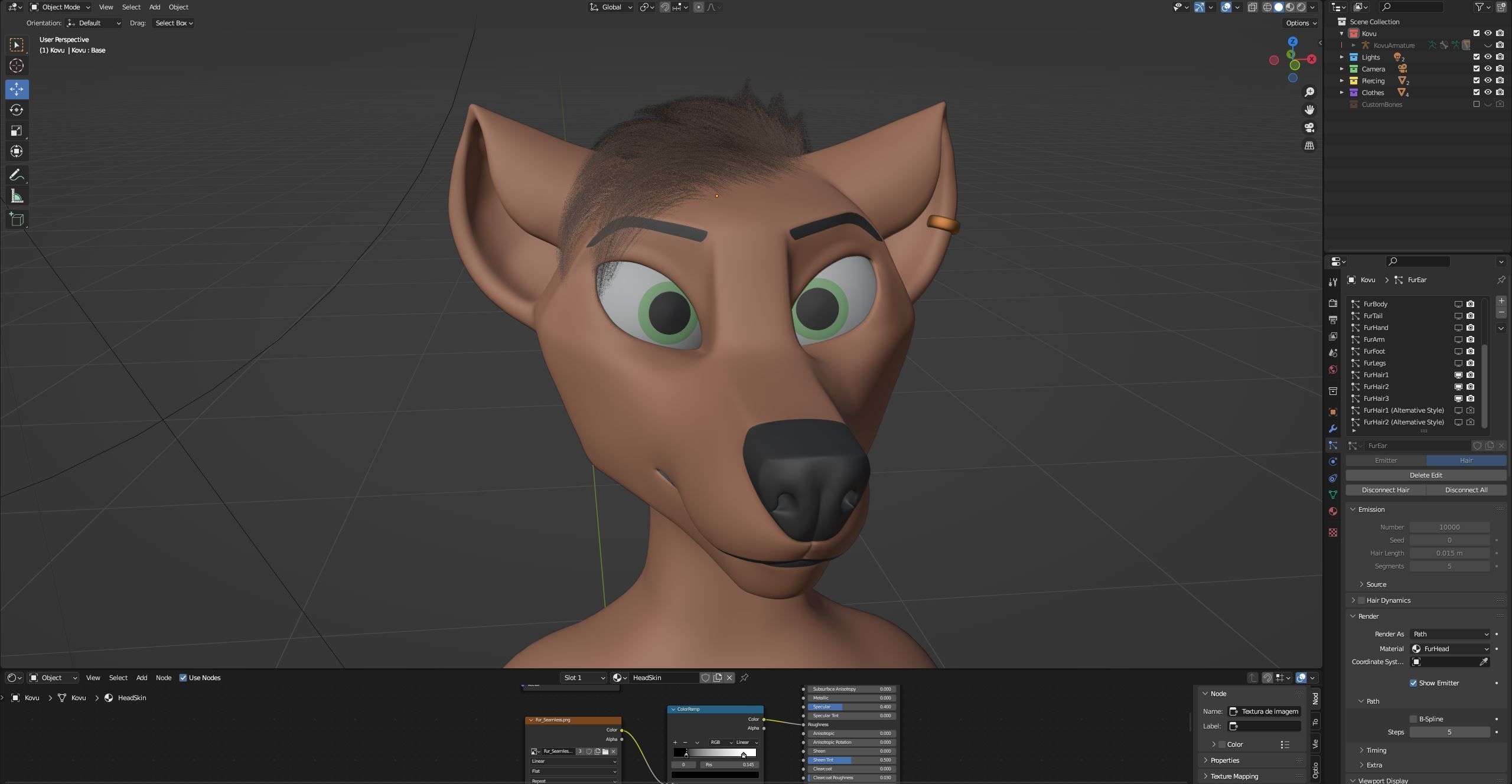The height and width of the screenshot is (784, 1512).
Task: Click the Delete Edit button
Action: click(1426, 475)
